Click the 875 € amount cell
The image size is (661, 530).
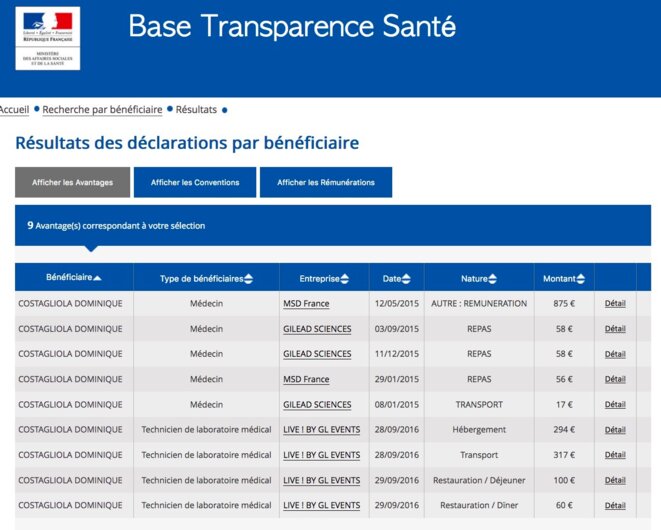pos(564,304)
